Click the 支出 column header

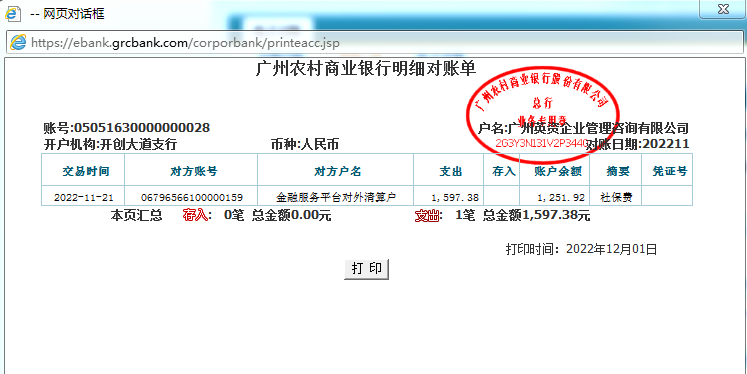click(449, 170)
